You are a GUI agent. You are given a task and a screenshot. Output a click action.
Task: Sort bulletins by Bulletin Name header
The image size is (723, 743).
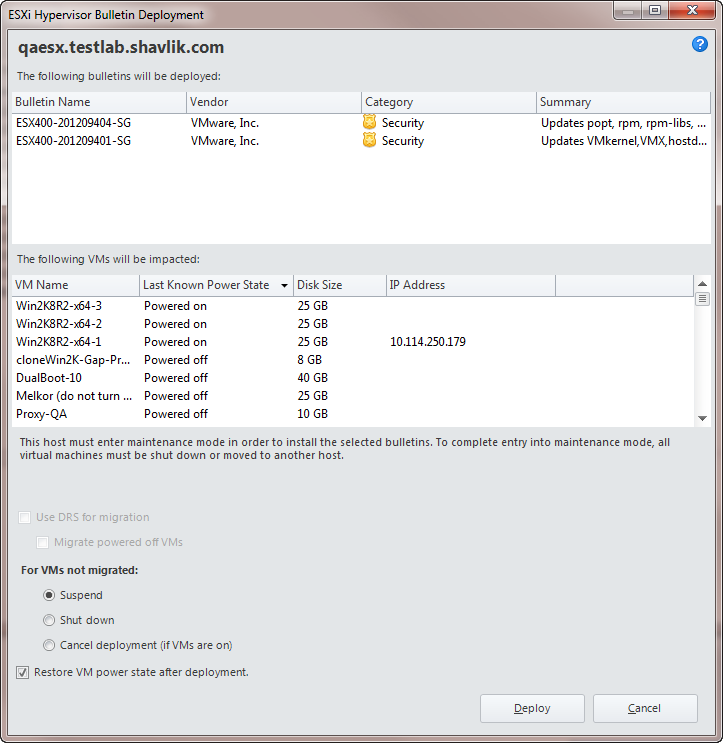click(99, 102)
